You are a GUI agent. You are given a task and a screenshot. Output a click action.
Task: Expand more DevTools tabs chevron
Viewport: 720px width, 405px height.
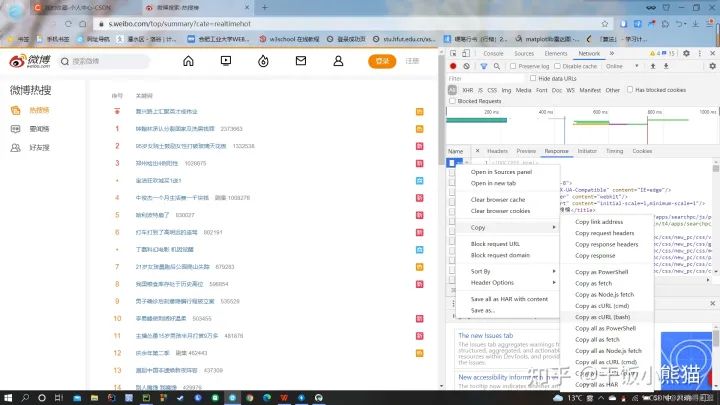[x=612, y=53]
